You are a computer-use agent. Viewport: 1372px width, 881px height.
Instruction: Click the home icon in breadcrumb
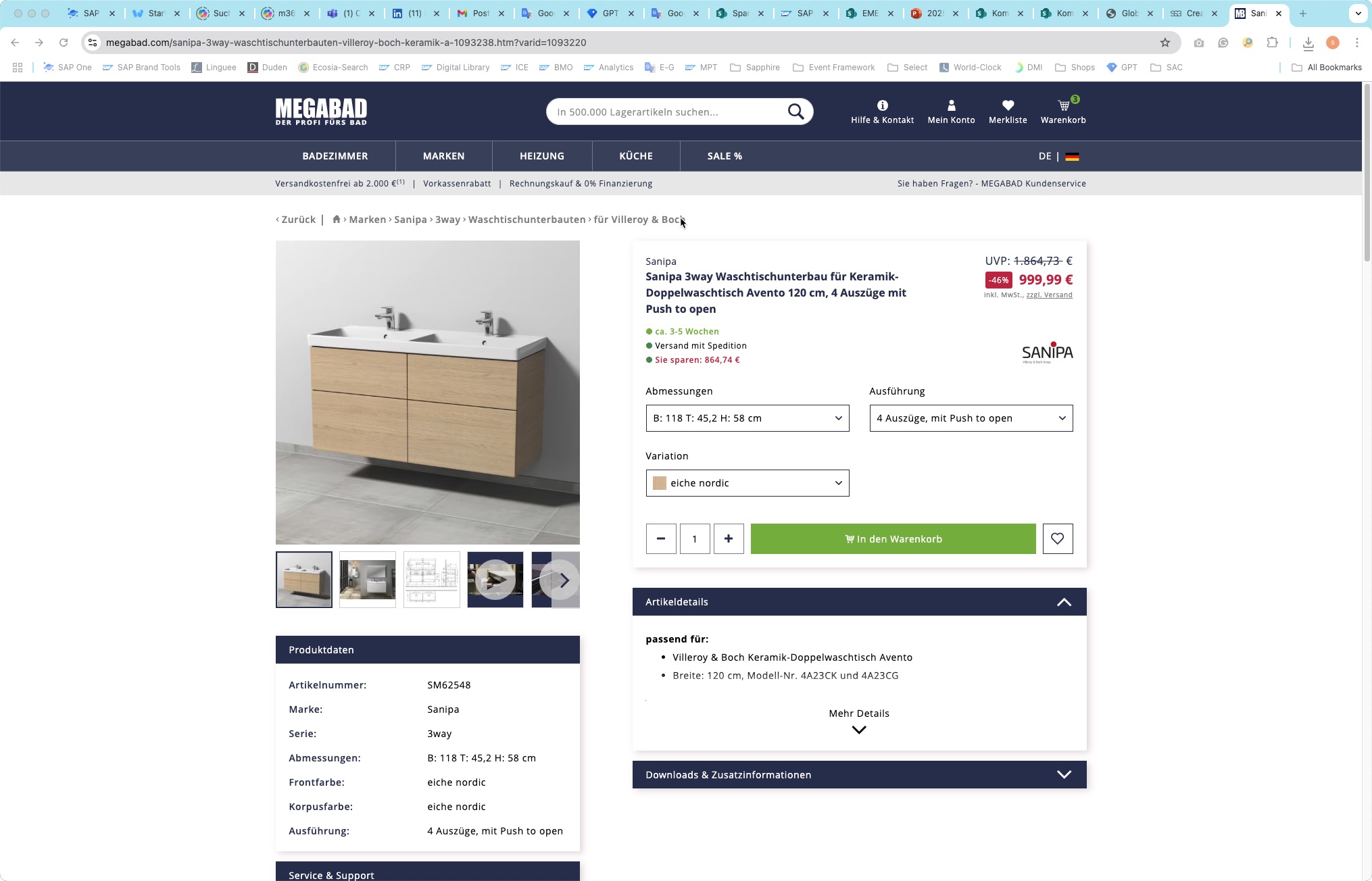pyautogui.click(x=336, y=219)
